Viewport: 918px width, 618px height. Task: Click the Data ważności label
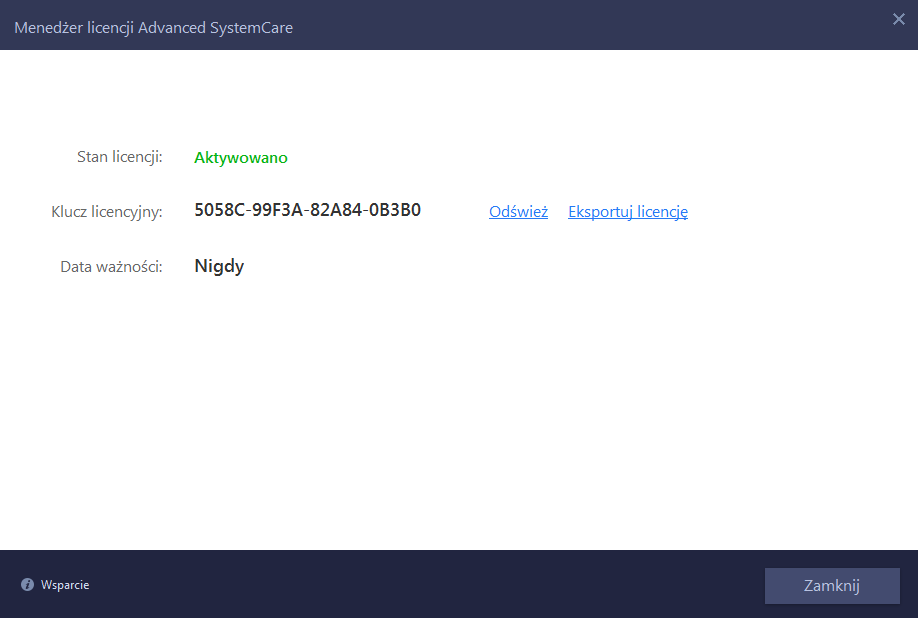pyautogui.click(x=111, y=267)
